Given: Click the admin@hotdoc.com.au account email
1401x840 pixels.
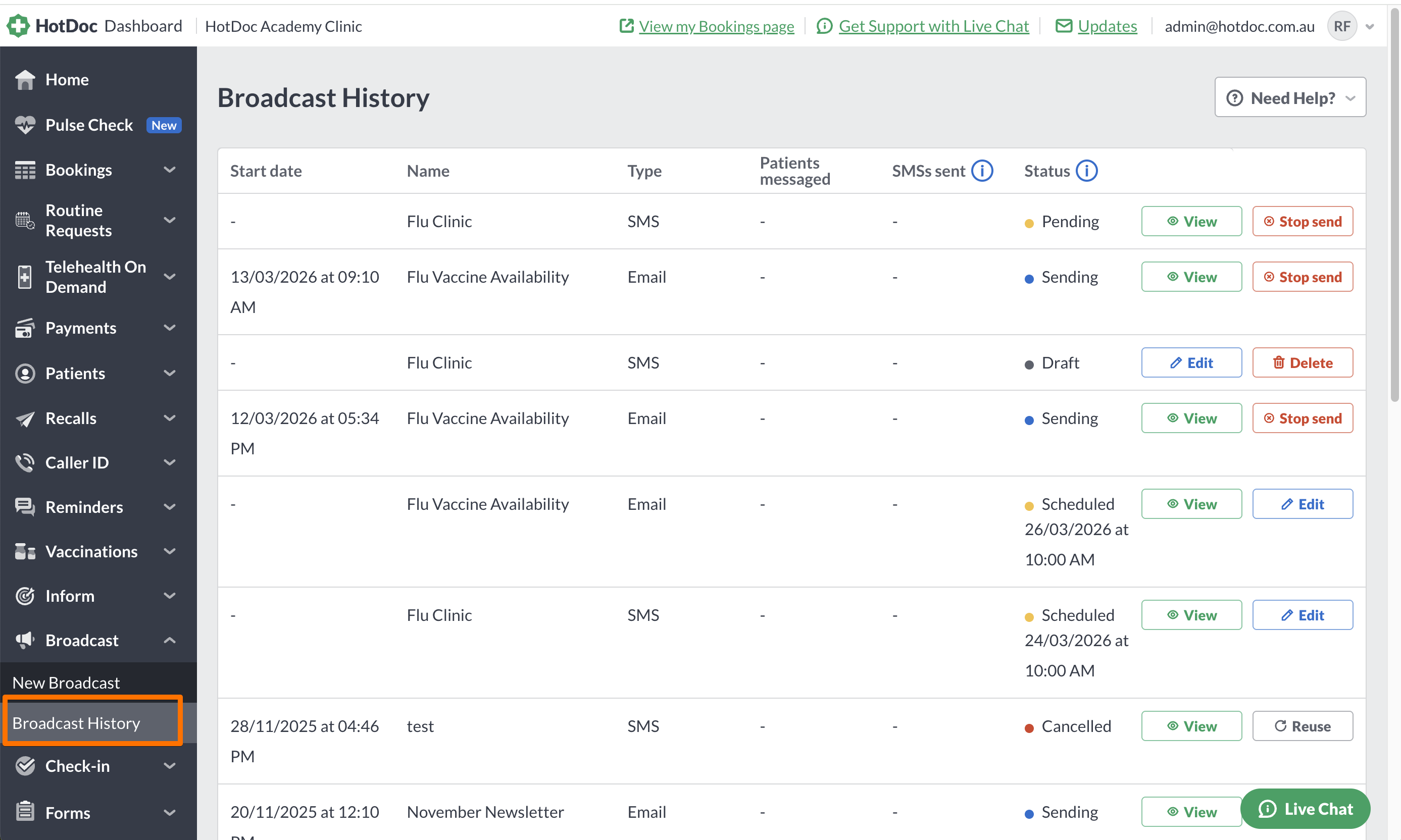Looking at the screenshot, I should point(1239,27).
